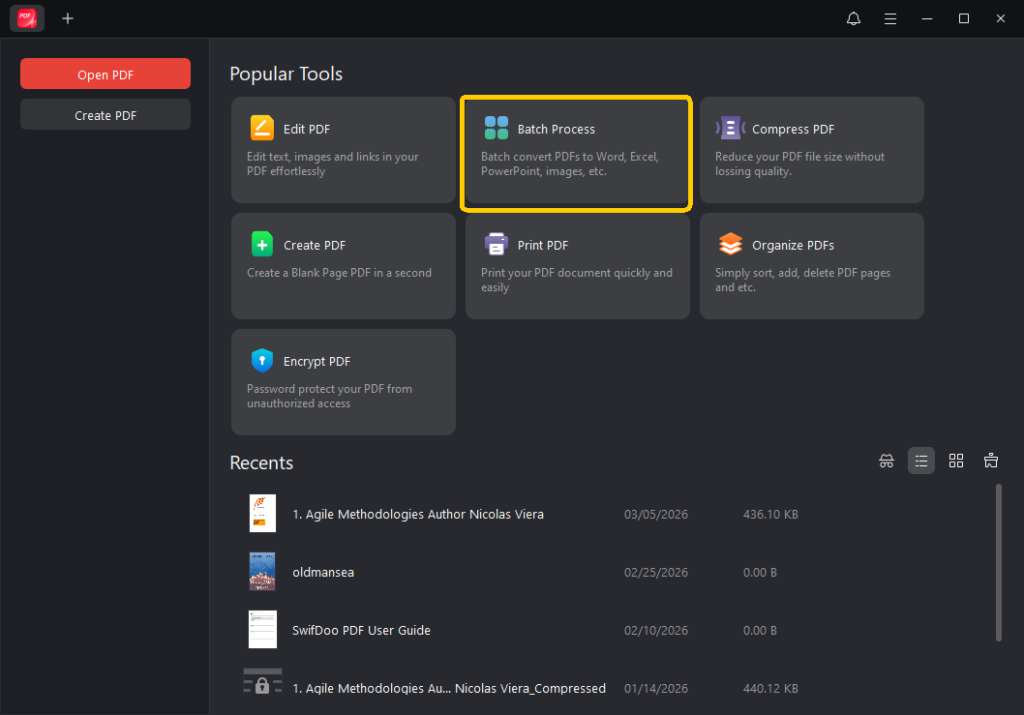Switch recents to list view
Viewport: 1024px width, 715px height.
pos(921,461)
